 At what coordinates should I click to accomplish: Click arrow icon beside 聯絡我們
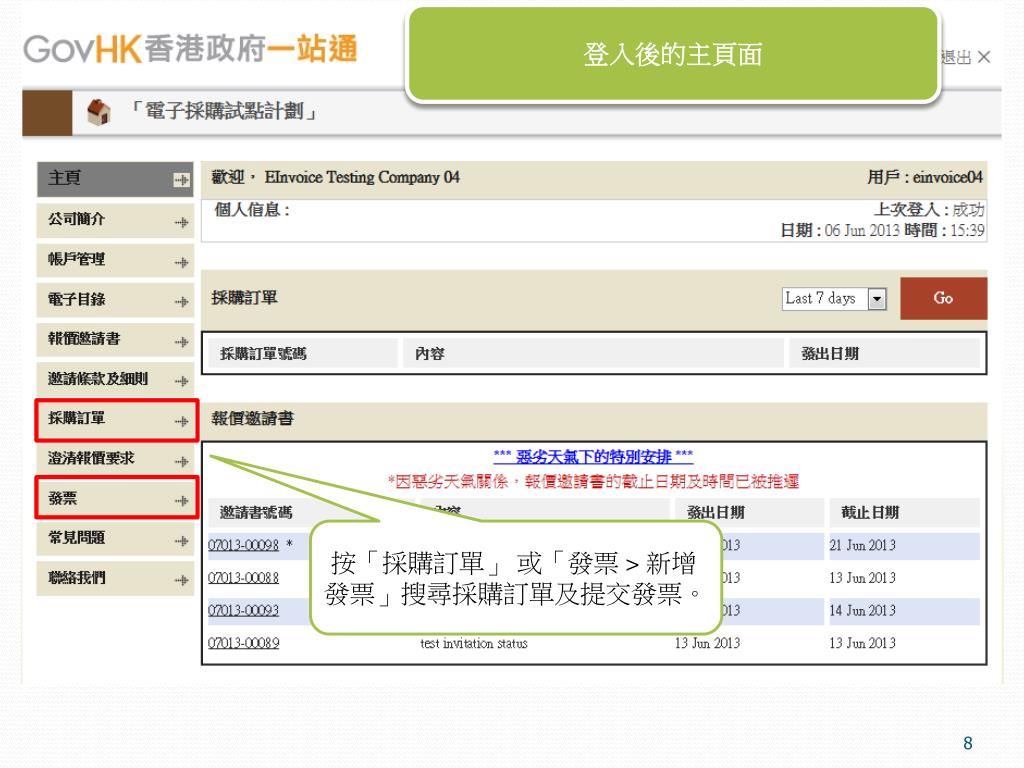tap(182, 580)
